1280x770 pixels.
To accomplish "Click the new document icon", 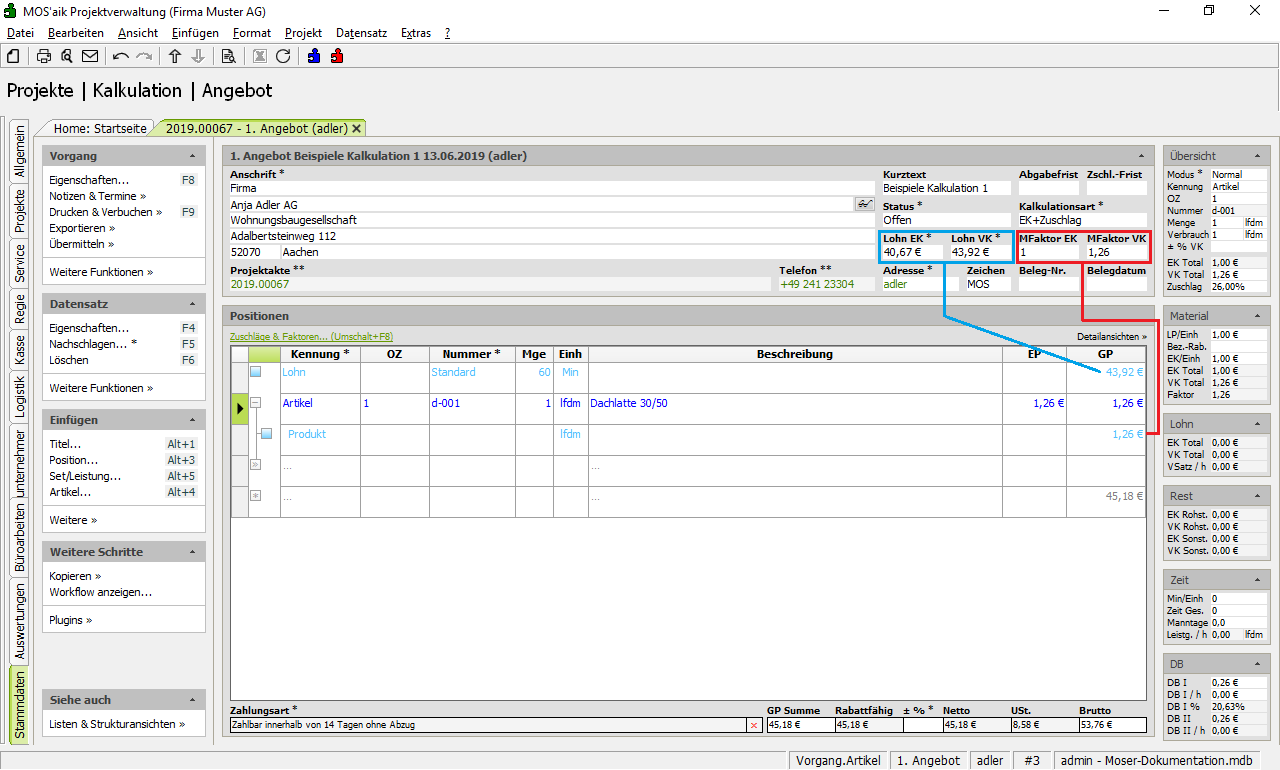I will coord(13,56).
